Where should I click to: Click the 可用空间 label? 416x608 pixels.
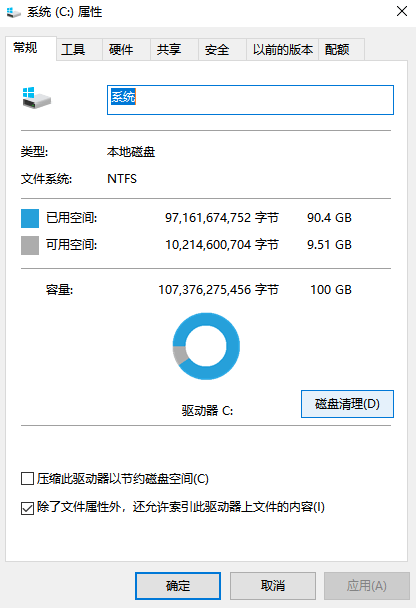tap(71, 245)
